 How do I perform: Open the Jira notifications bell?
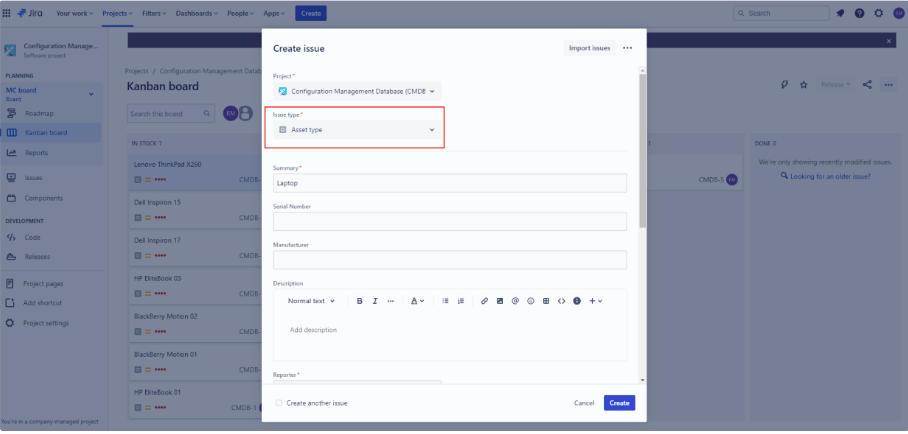tap(841, 13)
